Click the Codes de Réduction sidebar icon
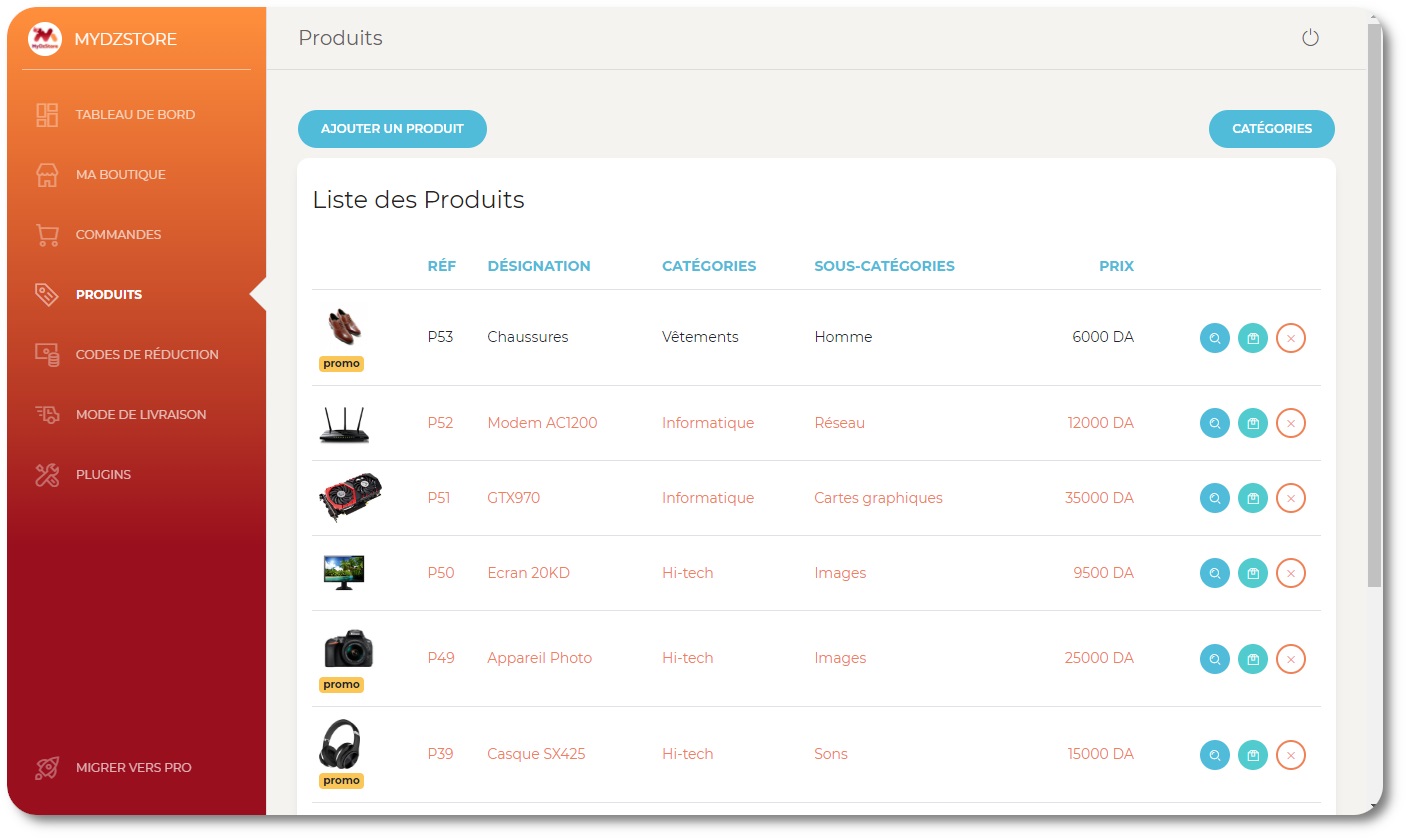Image resolution: width=1406 pixels, height=838 pixels. tap(46, 354)
